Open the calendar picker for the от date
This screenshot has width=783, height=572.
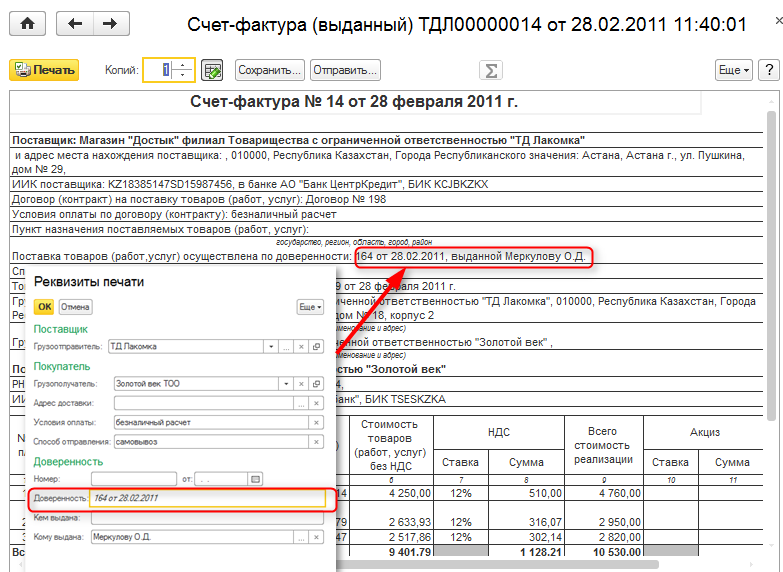pos(255,479)
